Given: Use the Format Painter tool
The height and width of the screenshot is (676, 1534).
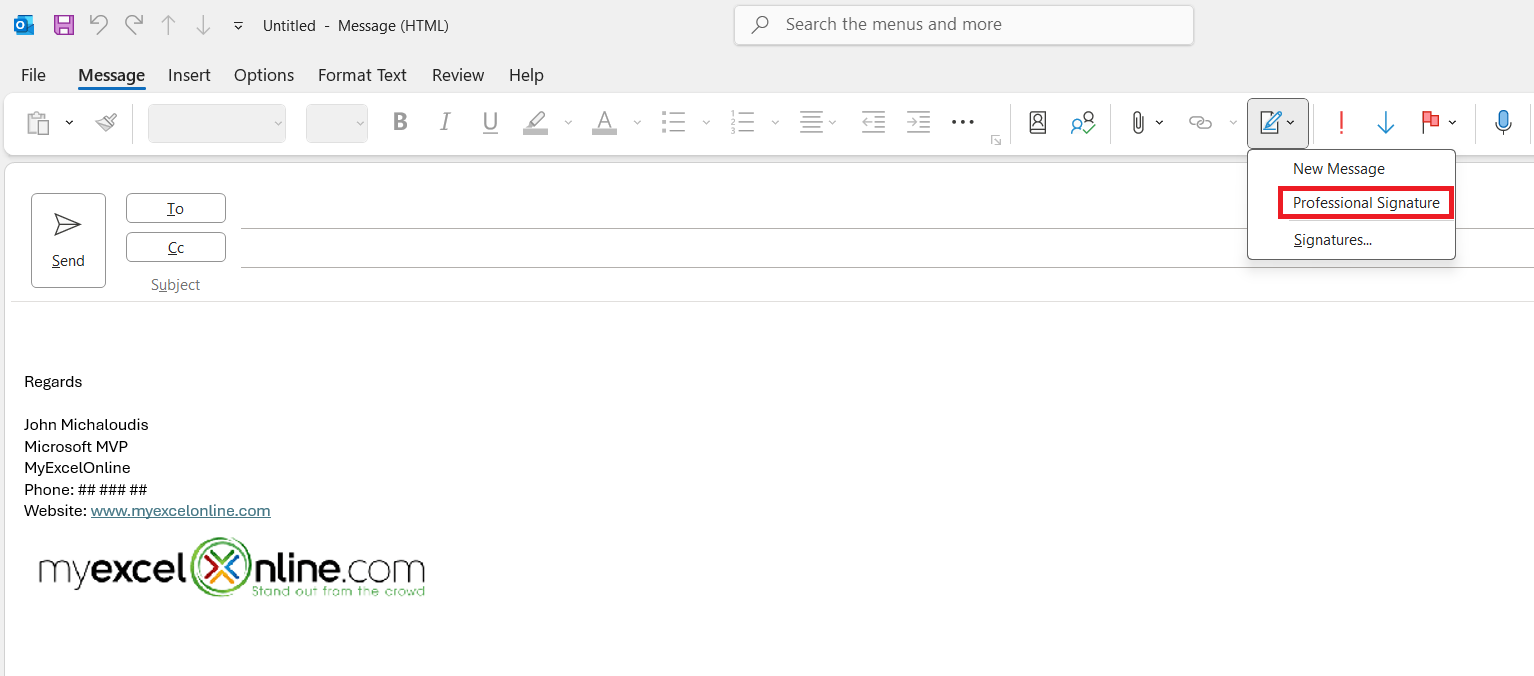Looking at the screenshot, I should (105, 122).
